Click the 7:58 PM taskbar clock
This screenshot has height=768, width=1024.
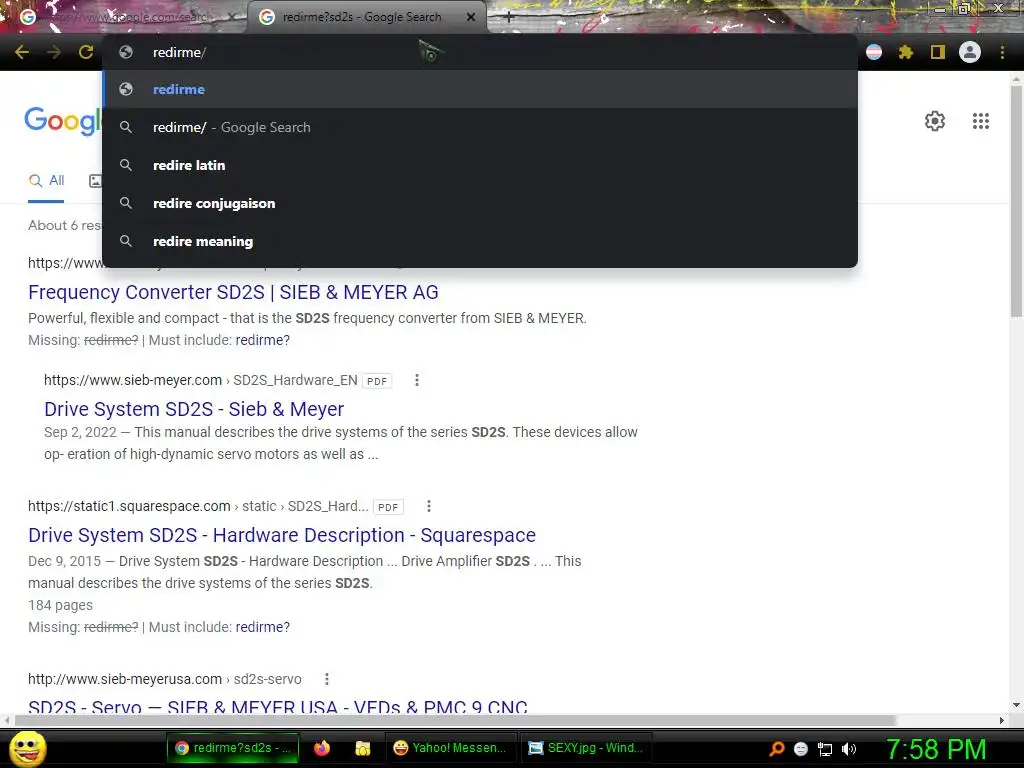point(935,749)
